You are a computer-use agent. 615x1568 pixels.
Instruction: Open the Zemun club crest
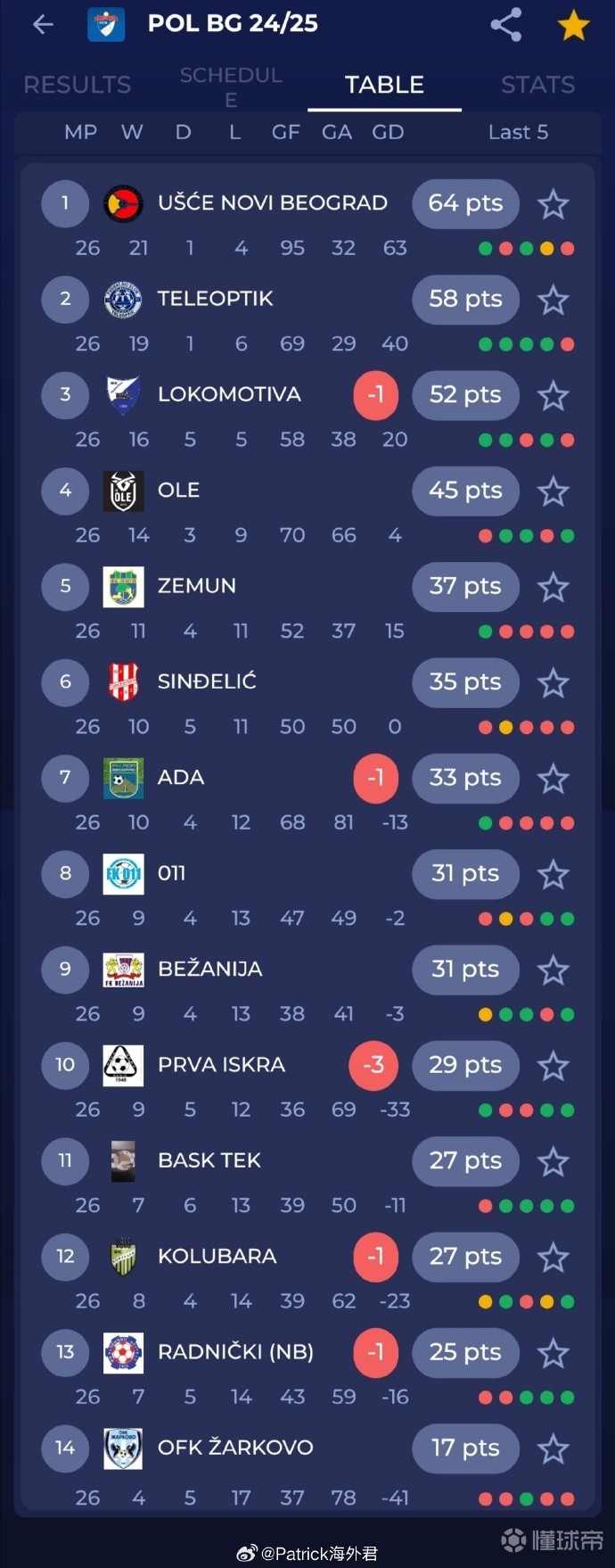[123, 587]
